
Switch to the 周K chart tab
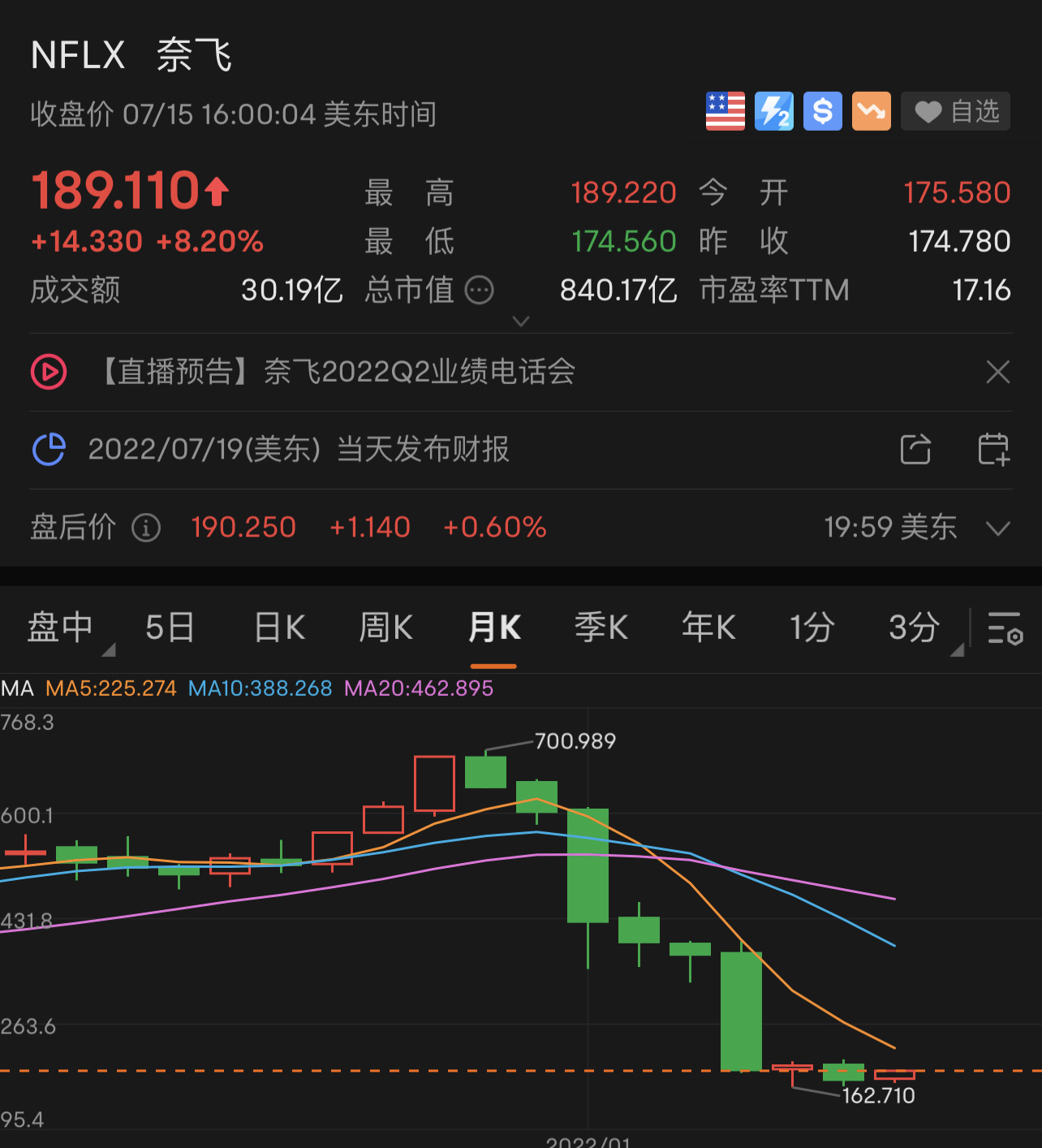click(x=385, y=628)
